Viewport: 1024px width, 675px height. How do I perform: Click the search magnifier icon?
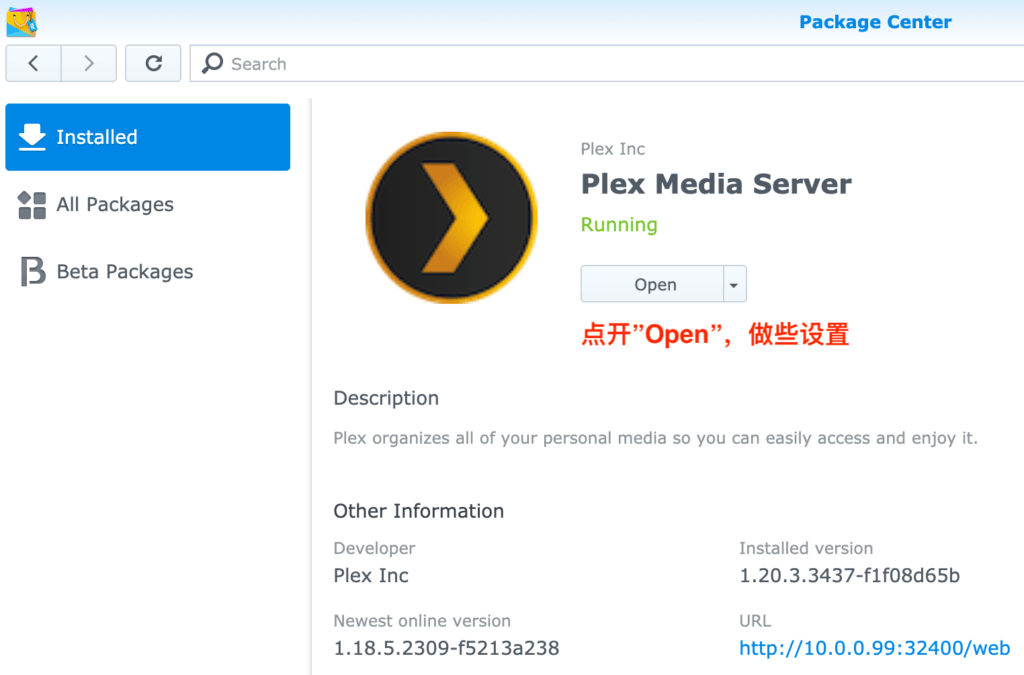pos(212,63)
